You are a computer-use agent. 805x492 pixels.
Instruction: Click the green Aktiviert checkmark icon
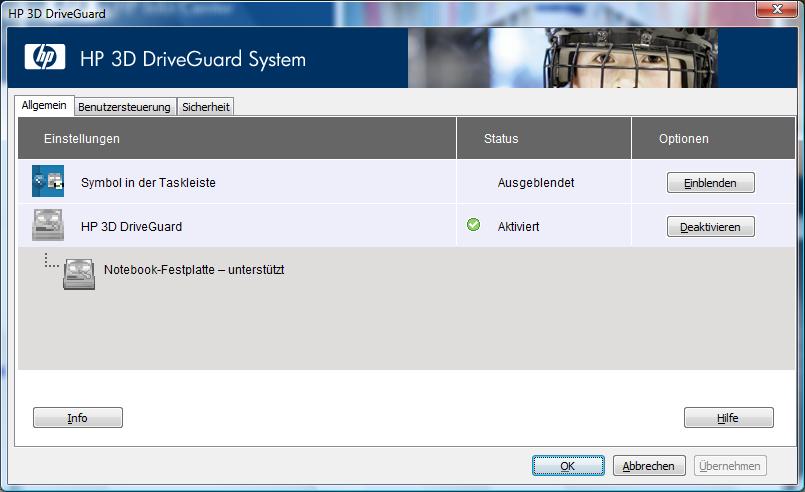[473, 224]
